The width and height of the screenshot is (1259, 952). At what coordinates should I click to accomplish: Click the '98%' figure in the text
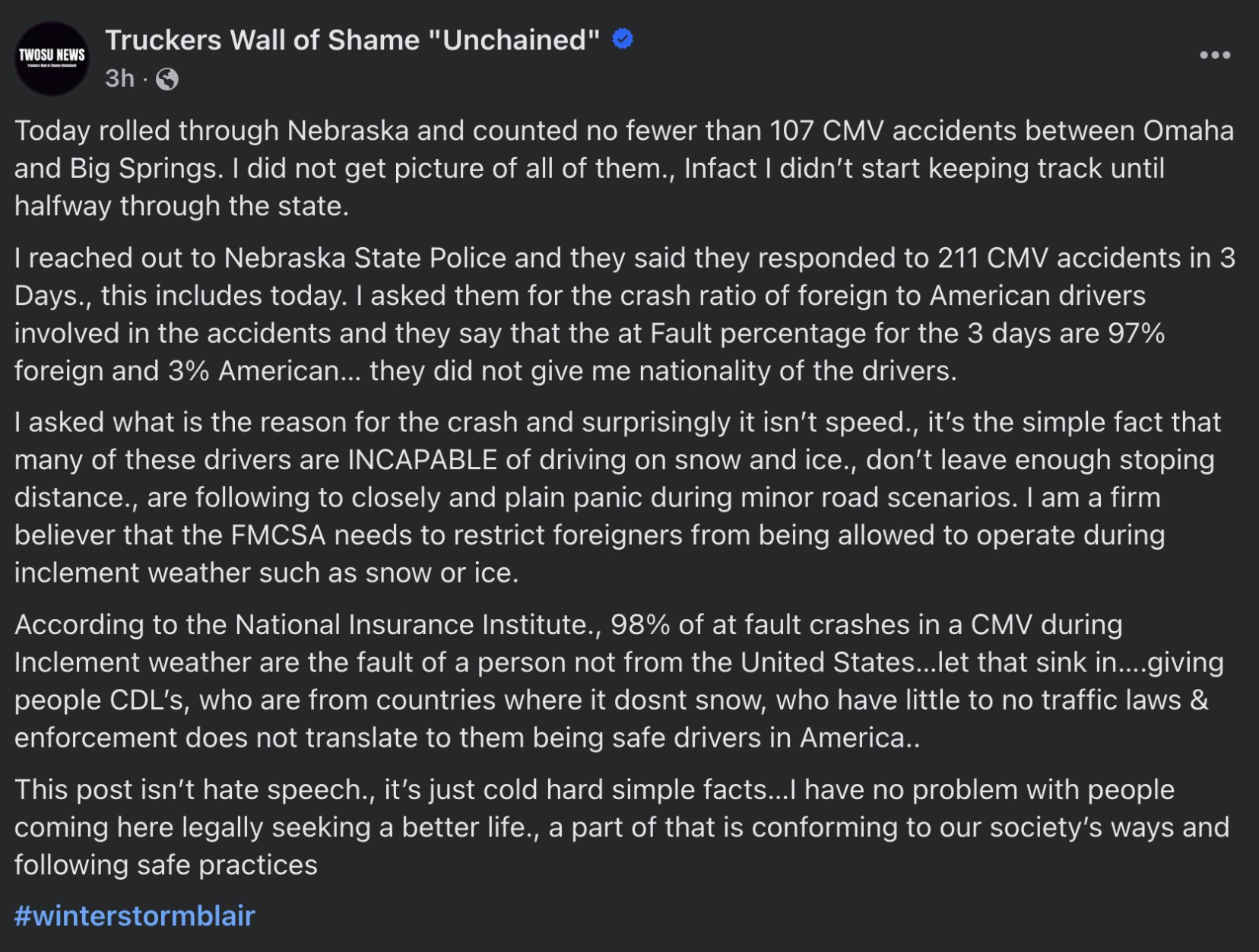point(640,625)
